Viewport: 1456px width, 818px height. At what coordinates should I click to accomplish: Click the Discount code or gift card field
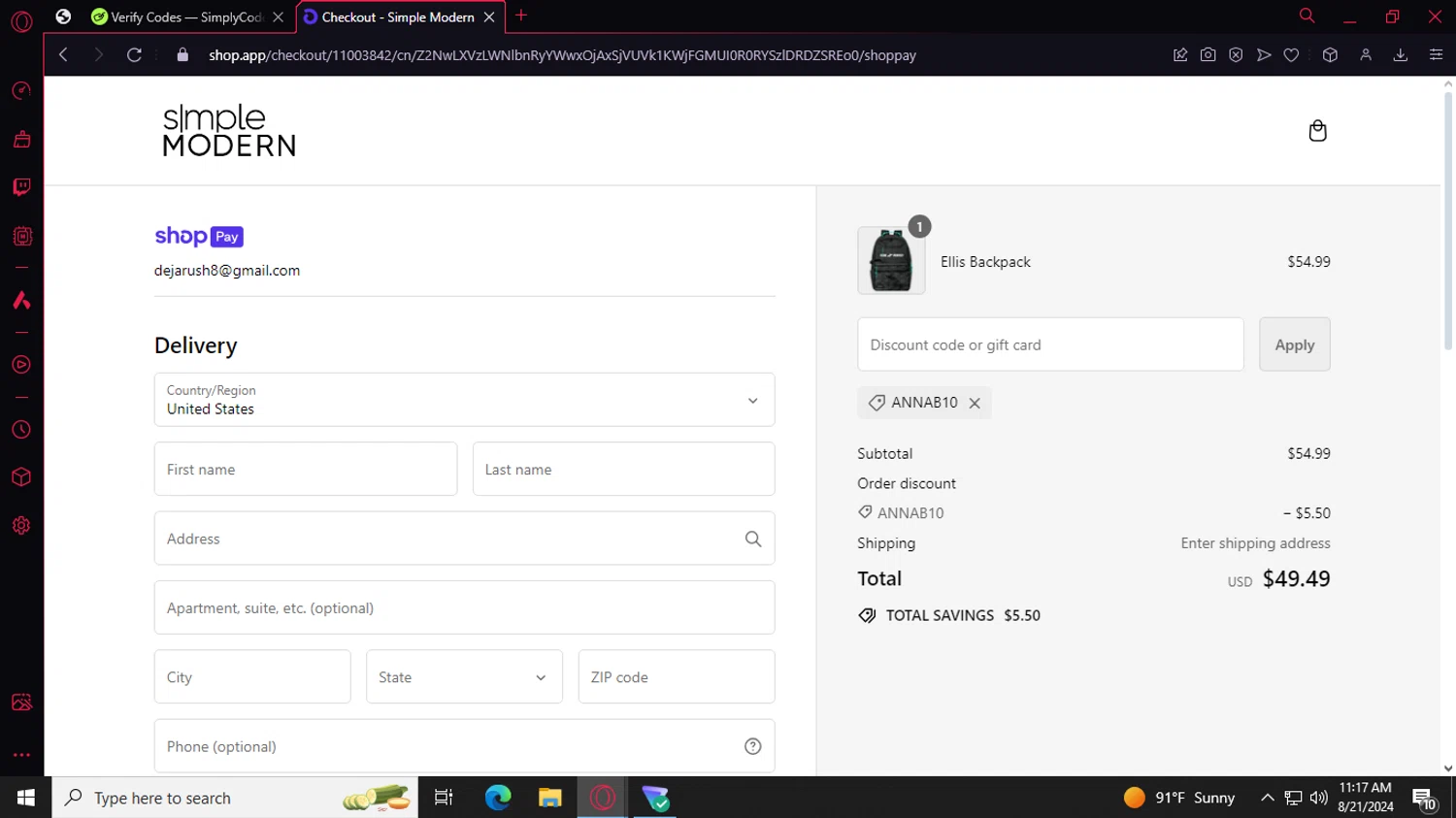1050,344
